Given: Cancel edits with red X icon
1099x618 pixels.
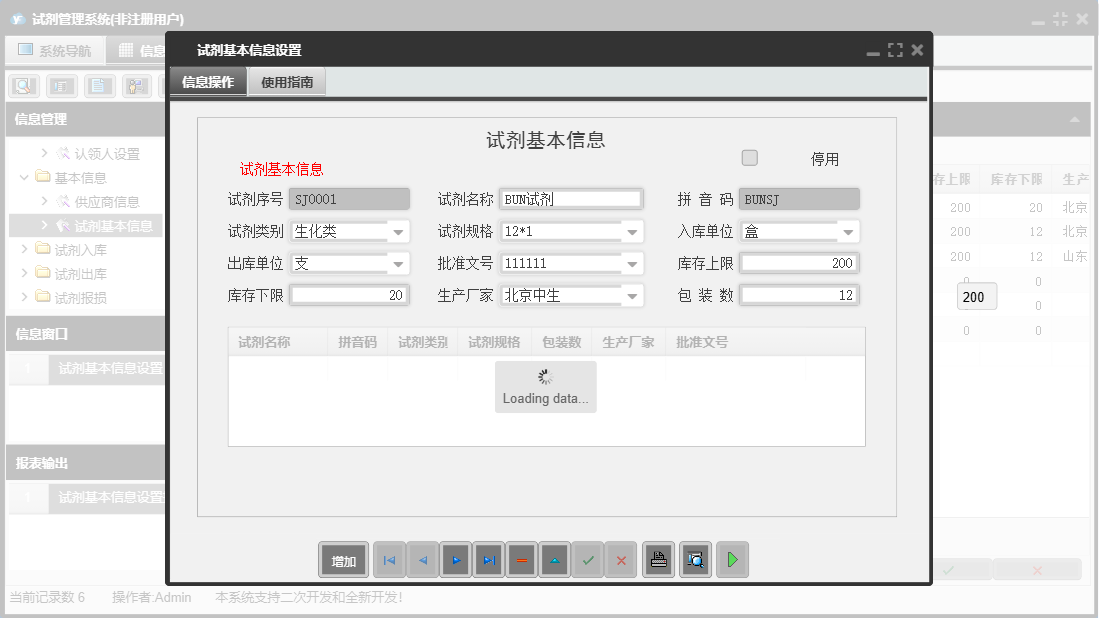Looking at the screenshot, I should tap(621, 559).
